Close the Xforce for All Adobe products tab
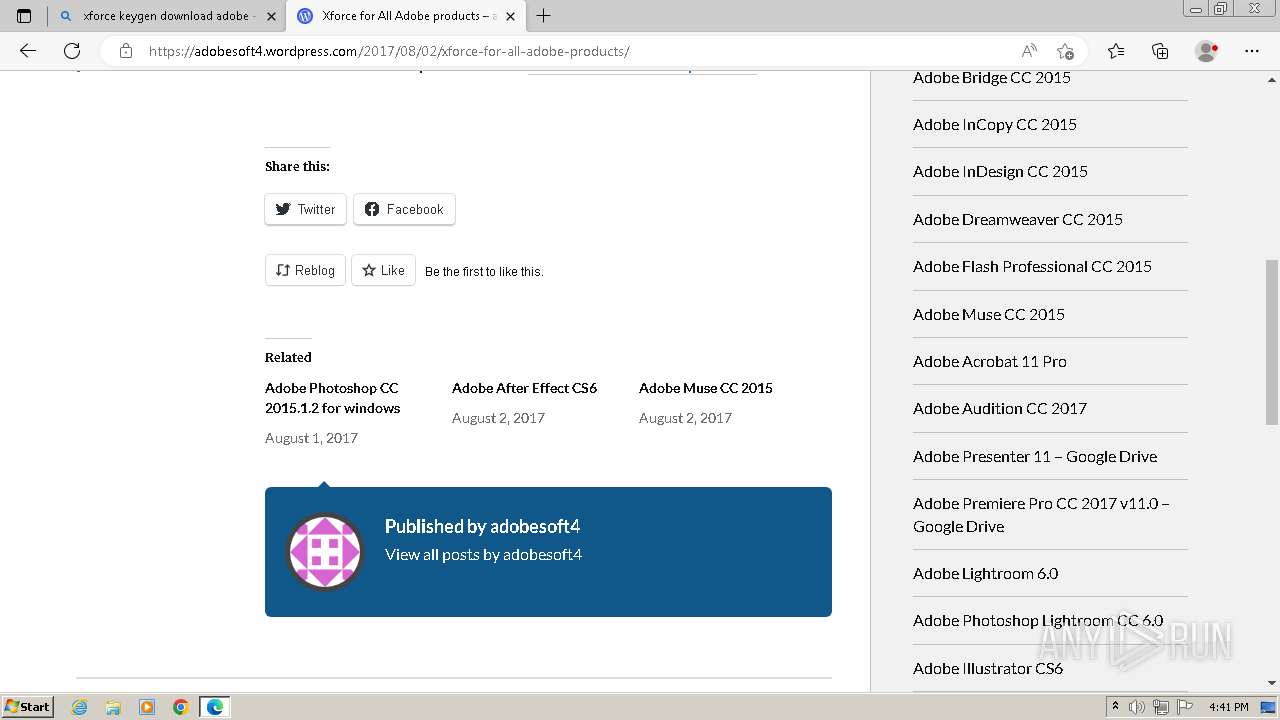The width and height of the screenshot is (1280, 720). coord(511,16)
